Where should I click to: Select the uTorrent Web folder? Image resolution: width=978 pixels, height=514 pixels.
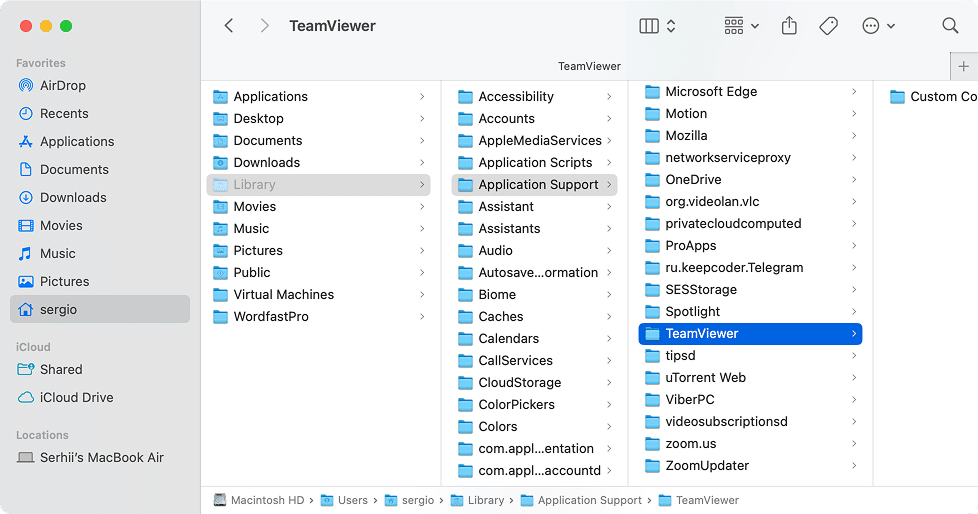750,377
